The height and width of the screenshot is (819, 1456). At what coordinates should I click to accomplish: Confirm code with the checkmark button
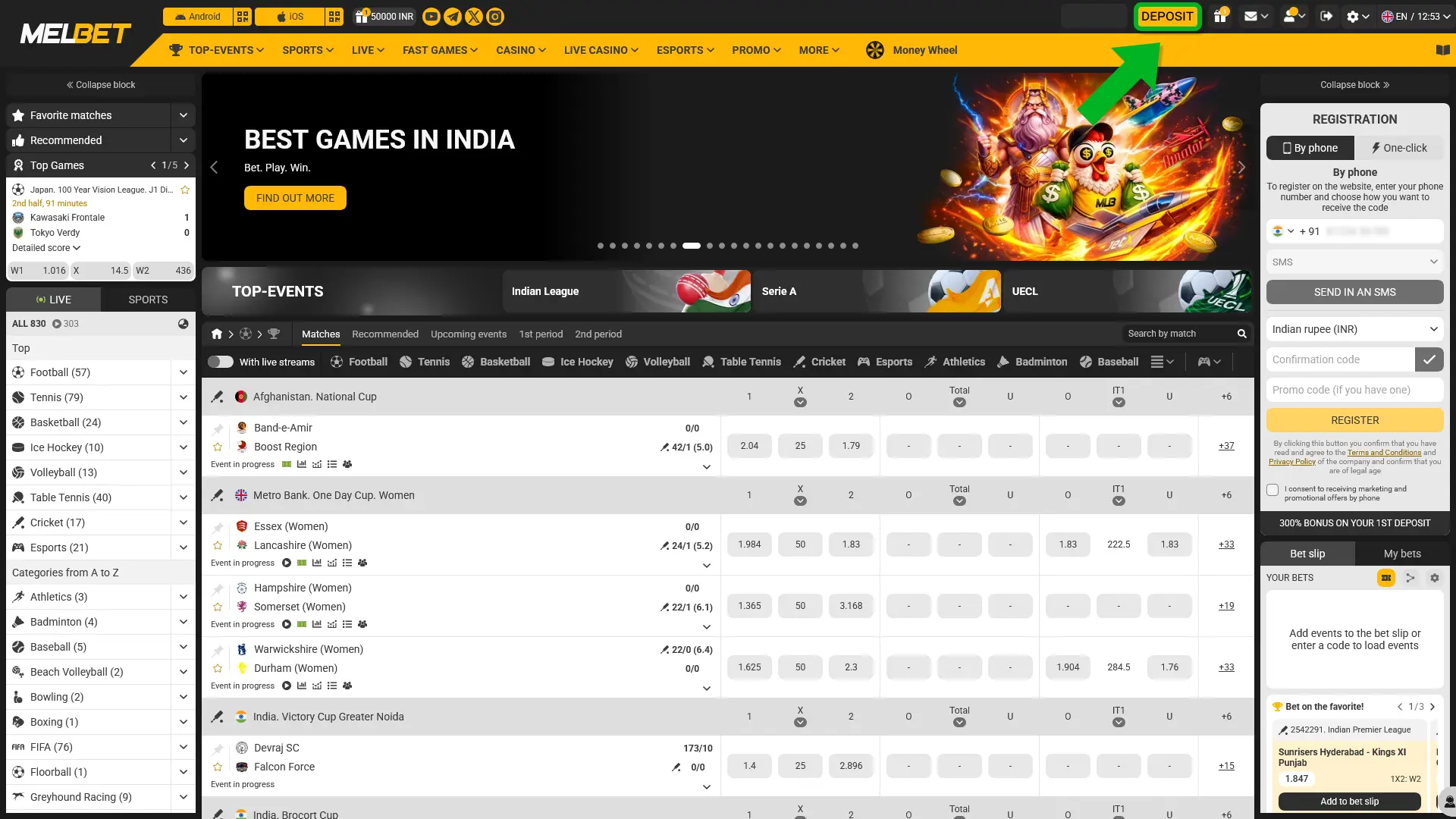pos(1429,359)
